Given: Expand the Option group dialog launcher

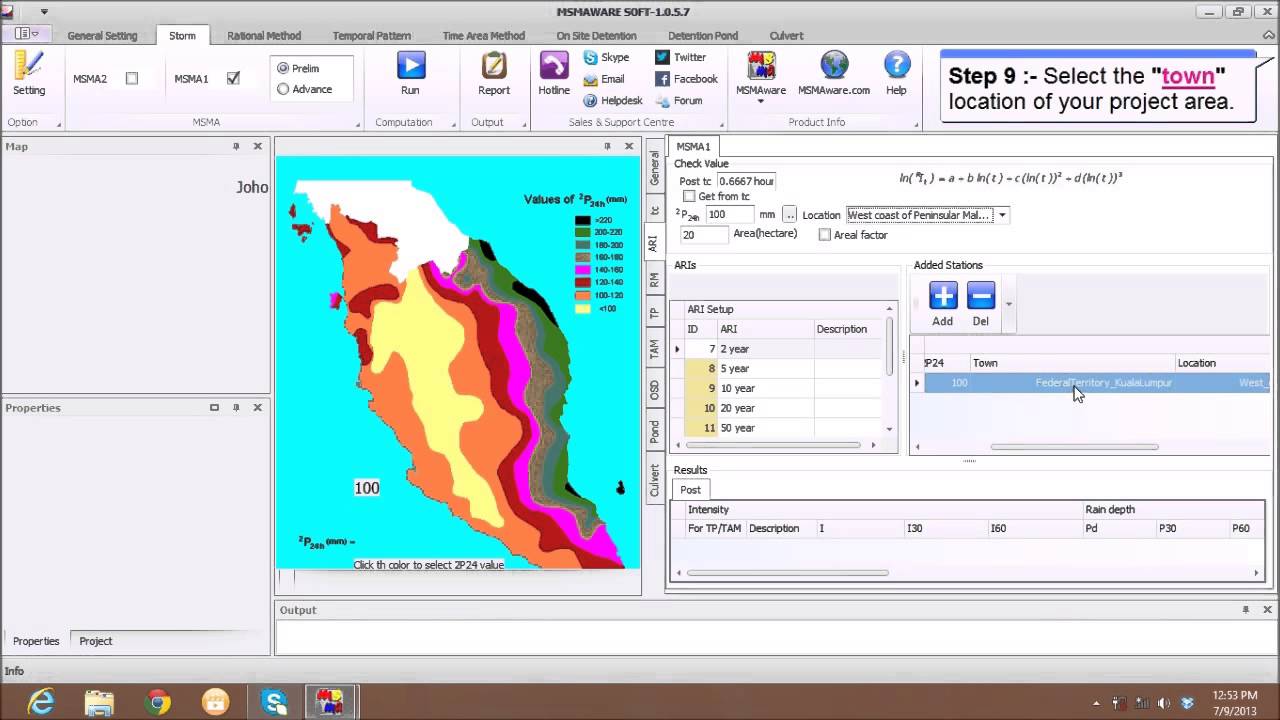Looking at the screenshot, I should coord(59,125).
